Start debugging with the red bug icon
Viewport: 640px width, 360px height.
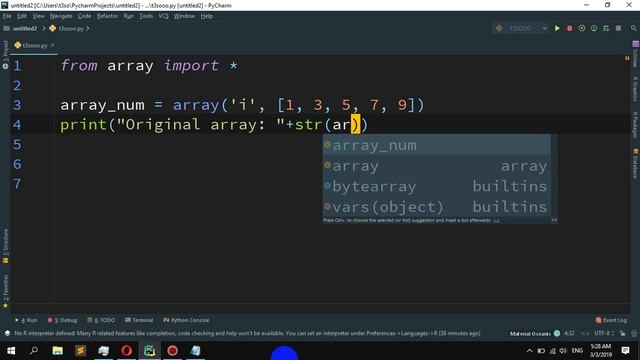[569, 28]
